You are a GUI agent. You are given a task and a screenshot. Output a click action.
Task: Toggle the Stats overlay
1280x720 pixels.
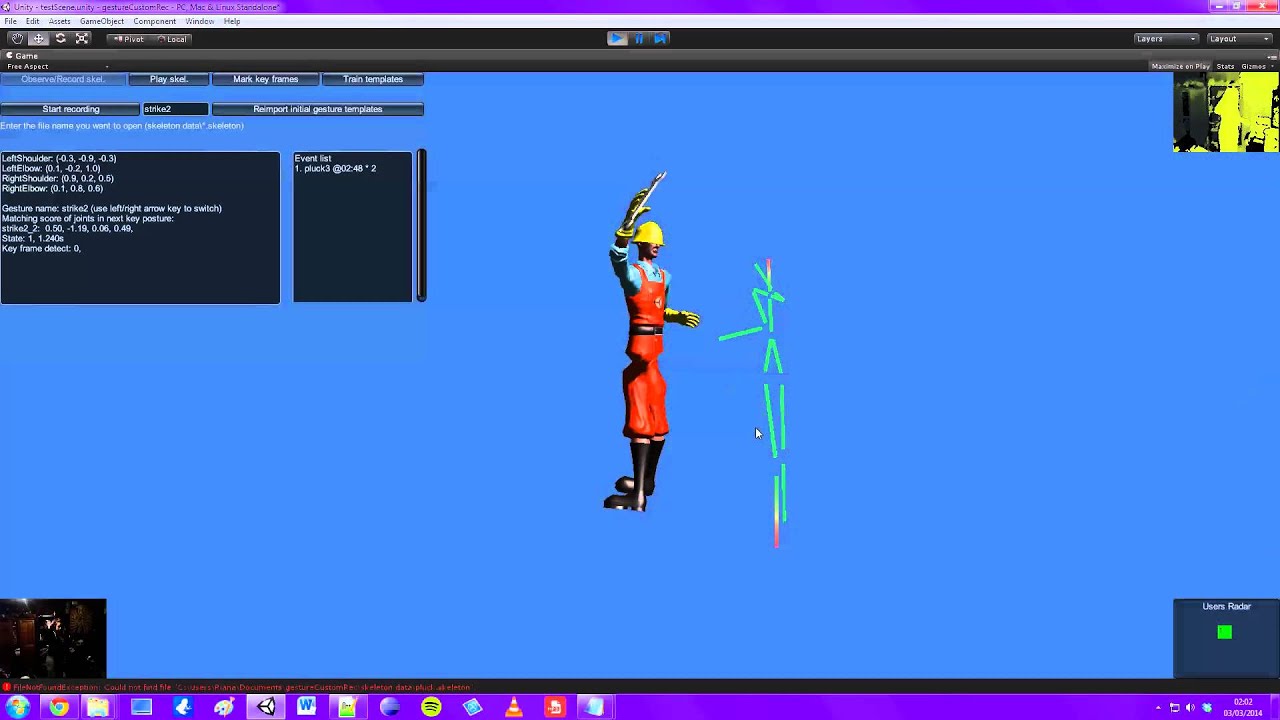click(x=1225, y=66)
